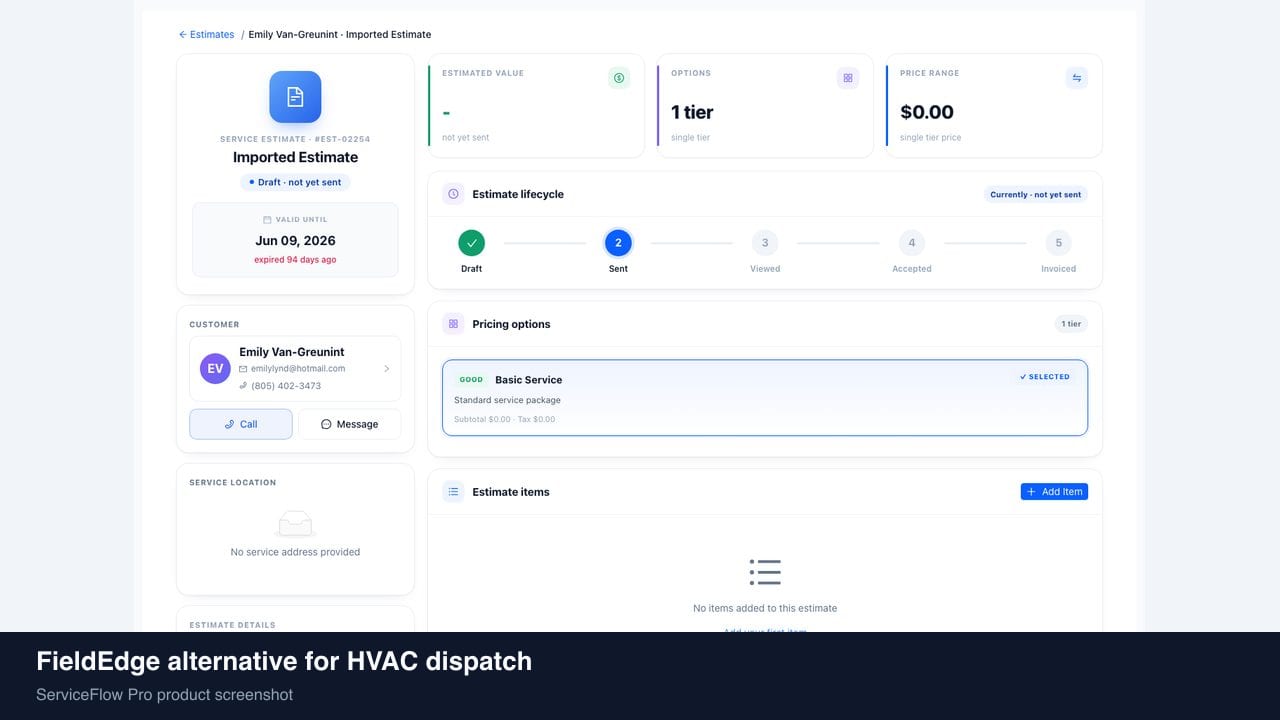Viewport: 1280px width, 720px height.
Task: Click the list icon beside Estimate items
Action: click(x=453, y=492)
